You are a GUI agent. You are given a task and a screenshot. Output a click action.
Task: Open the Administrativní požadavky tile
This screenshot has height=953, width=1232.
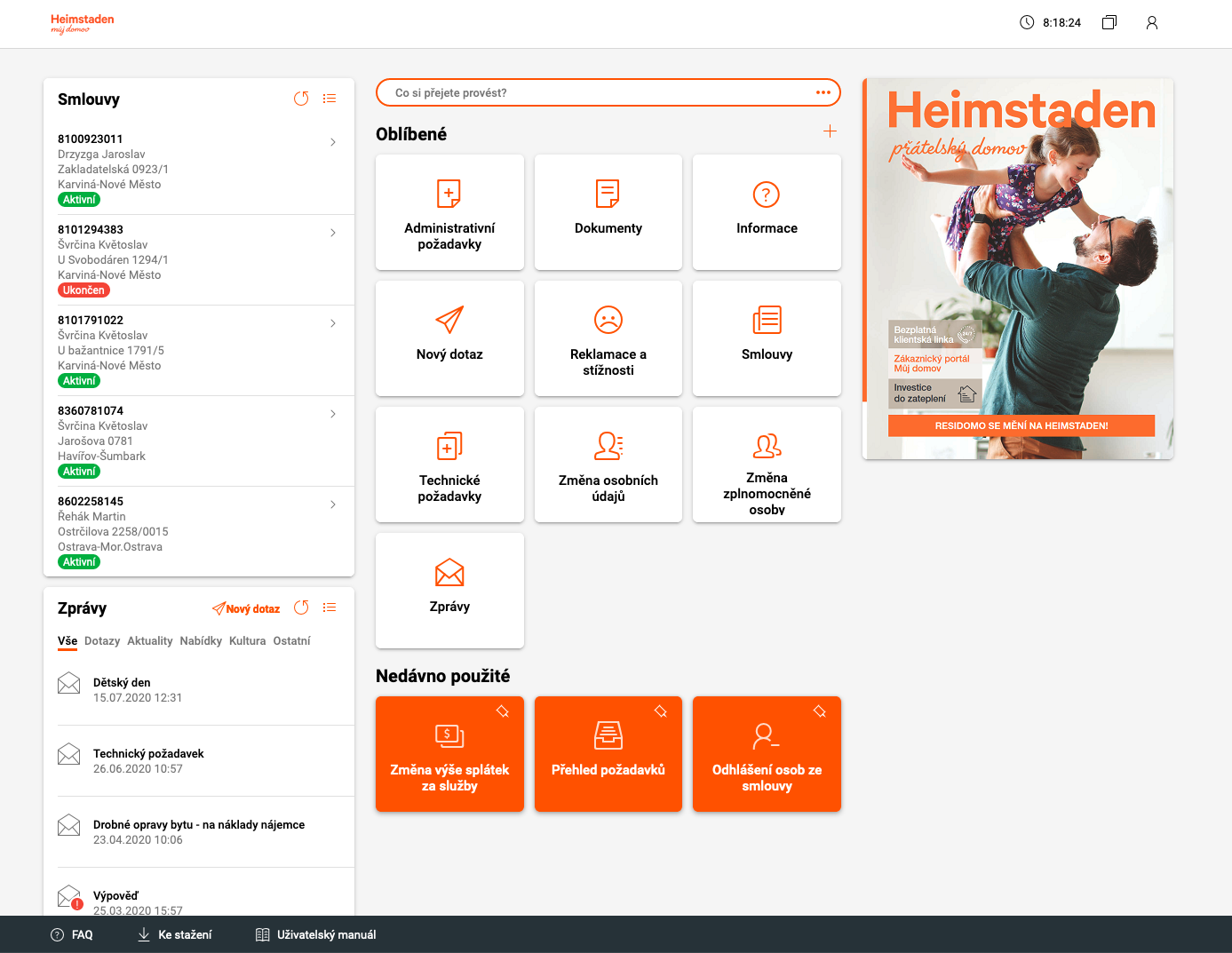pos(449,212)
